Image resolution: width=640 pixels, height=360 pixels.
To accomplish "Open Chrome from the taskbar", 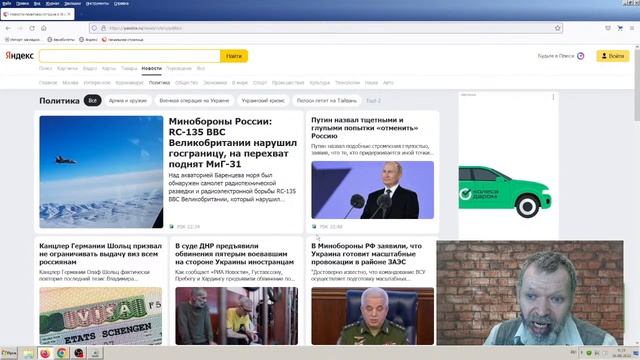I will coord(62,353).
